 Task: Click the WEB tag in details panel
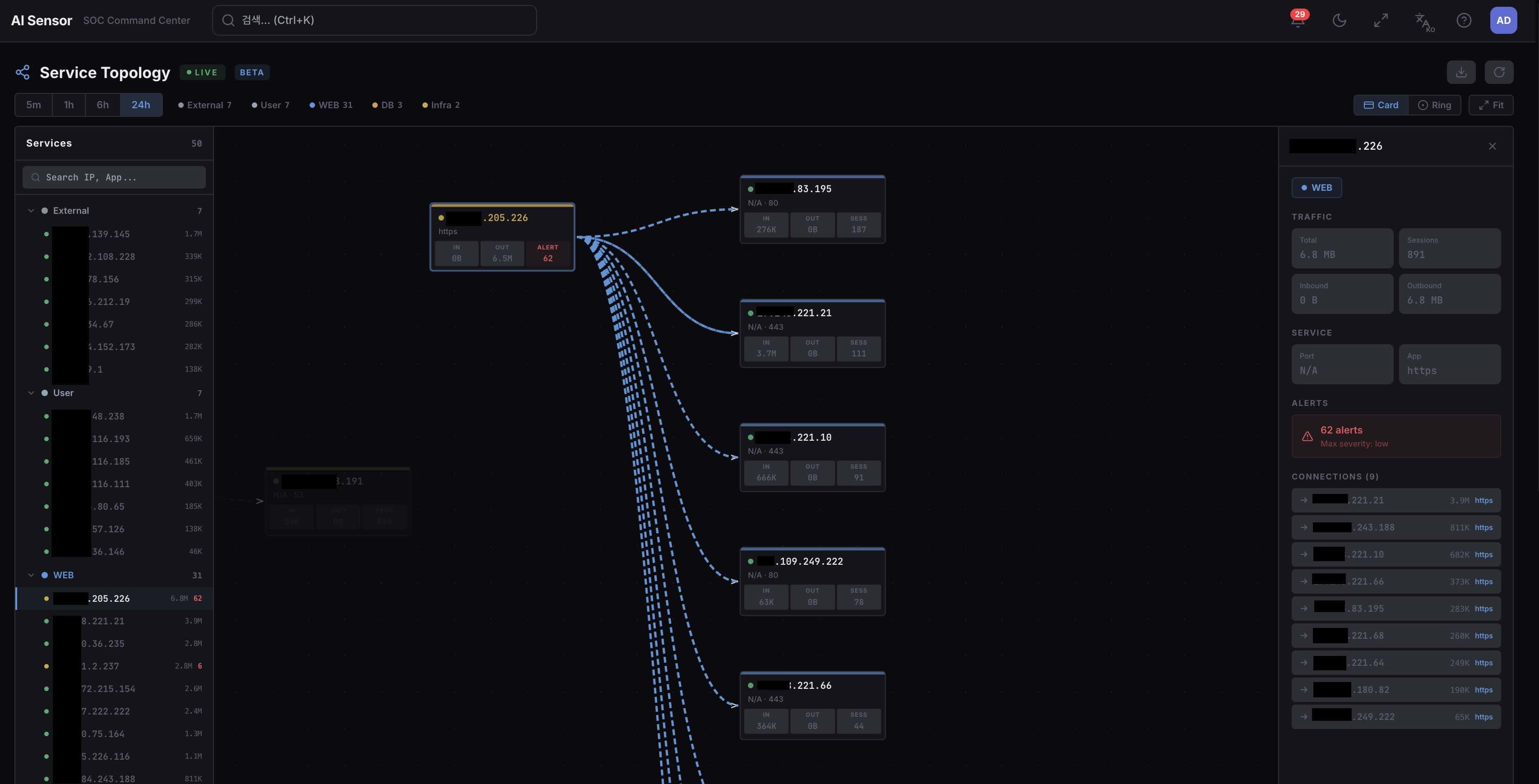[x=1317, y=188]
